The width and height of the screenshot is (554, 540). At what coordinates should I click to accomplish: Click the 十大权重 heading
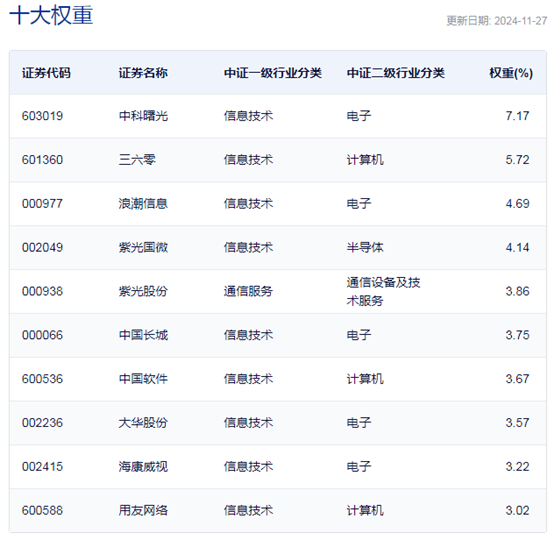point(51,16)
